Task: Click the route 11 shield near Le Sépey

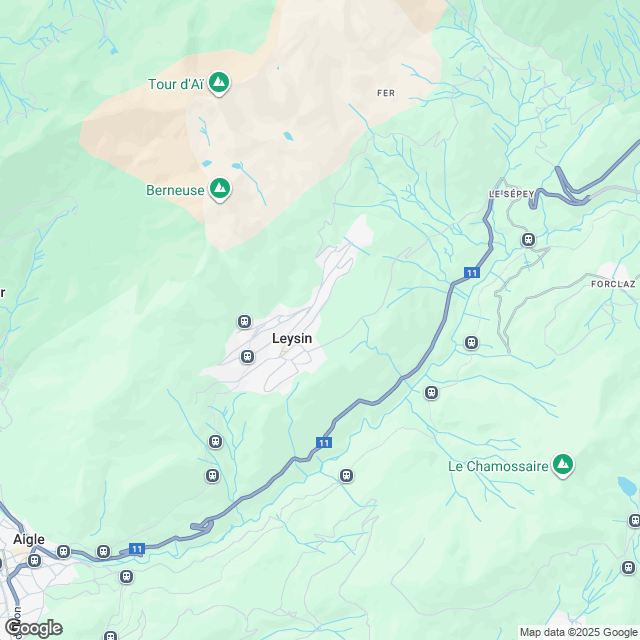Action: click(x=471, y=273)
